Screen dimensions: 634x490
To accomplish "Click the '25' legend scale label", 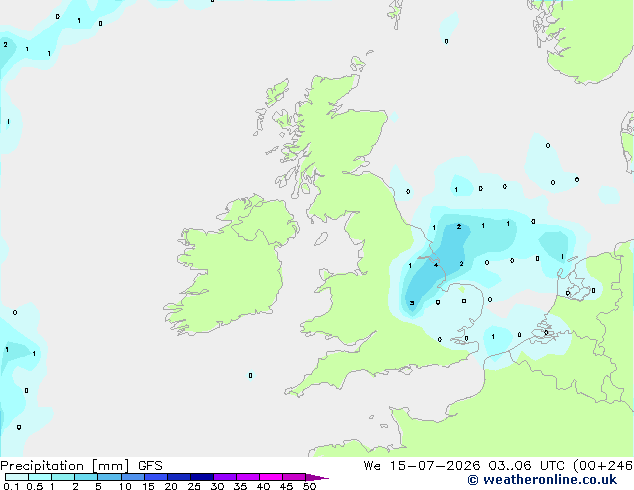I will [194, 486].
